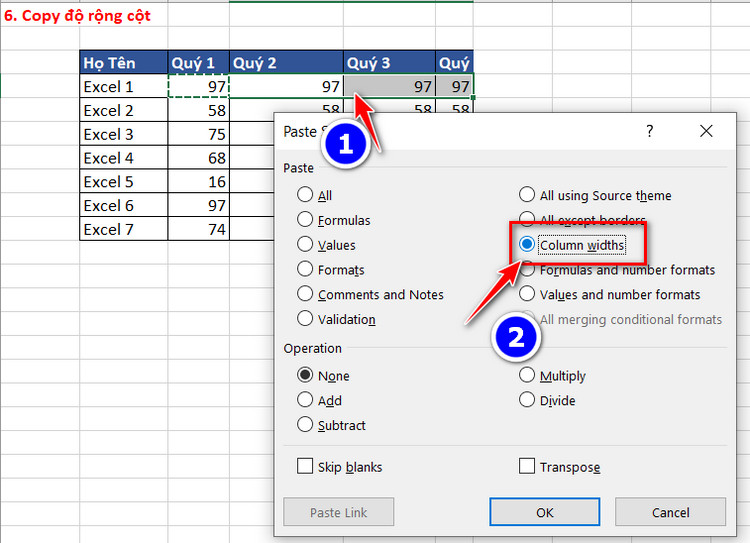Enable the Skip blanks checkbox
The height and width of the screenshot is (543, 750).
coord(305,467)
